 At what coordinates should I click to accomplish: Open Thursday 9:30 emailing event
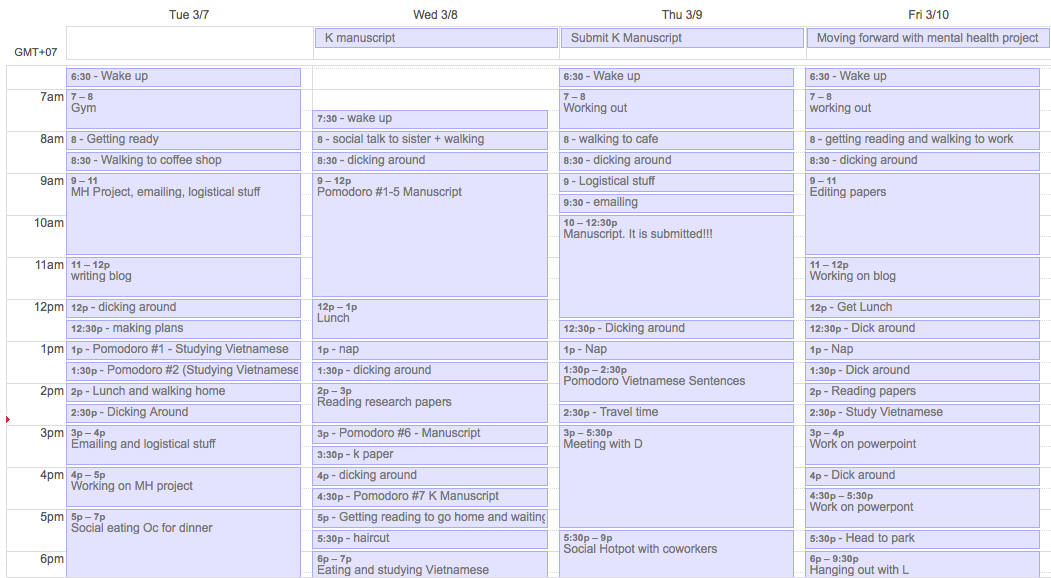pyautogui.click(x=676, y=203)
